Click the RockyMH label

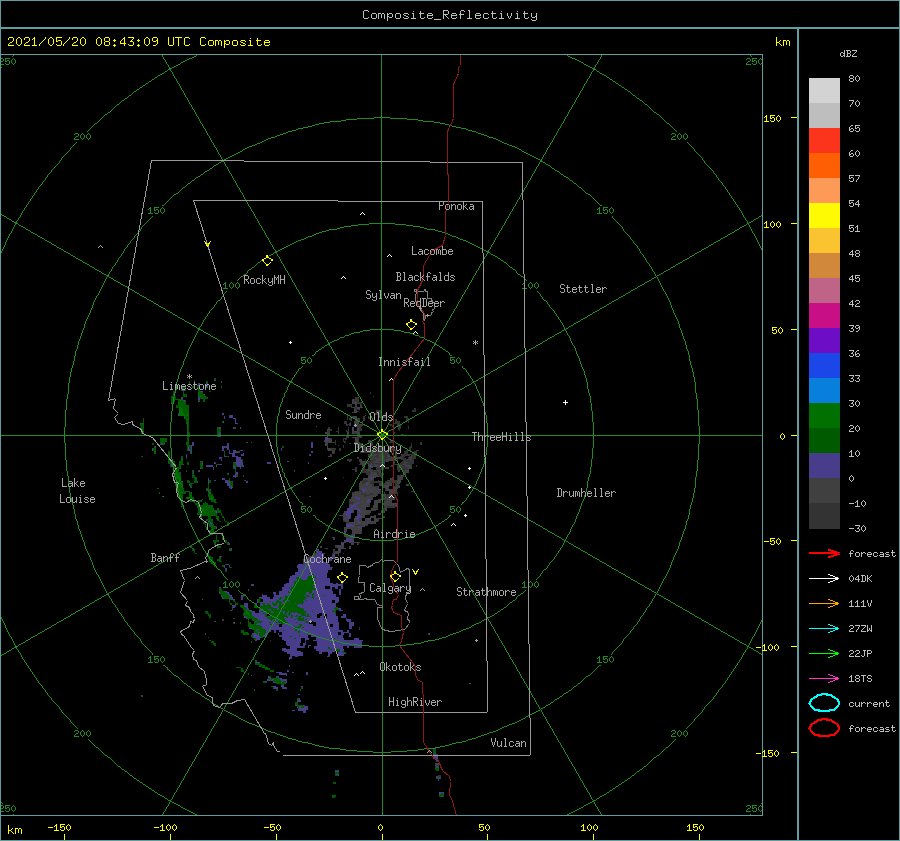point(264,280)
